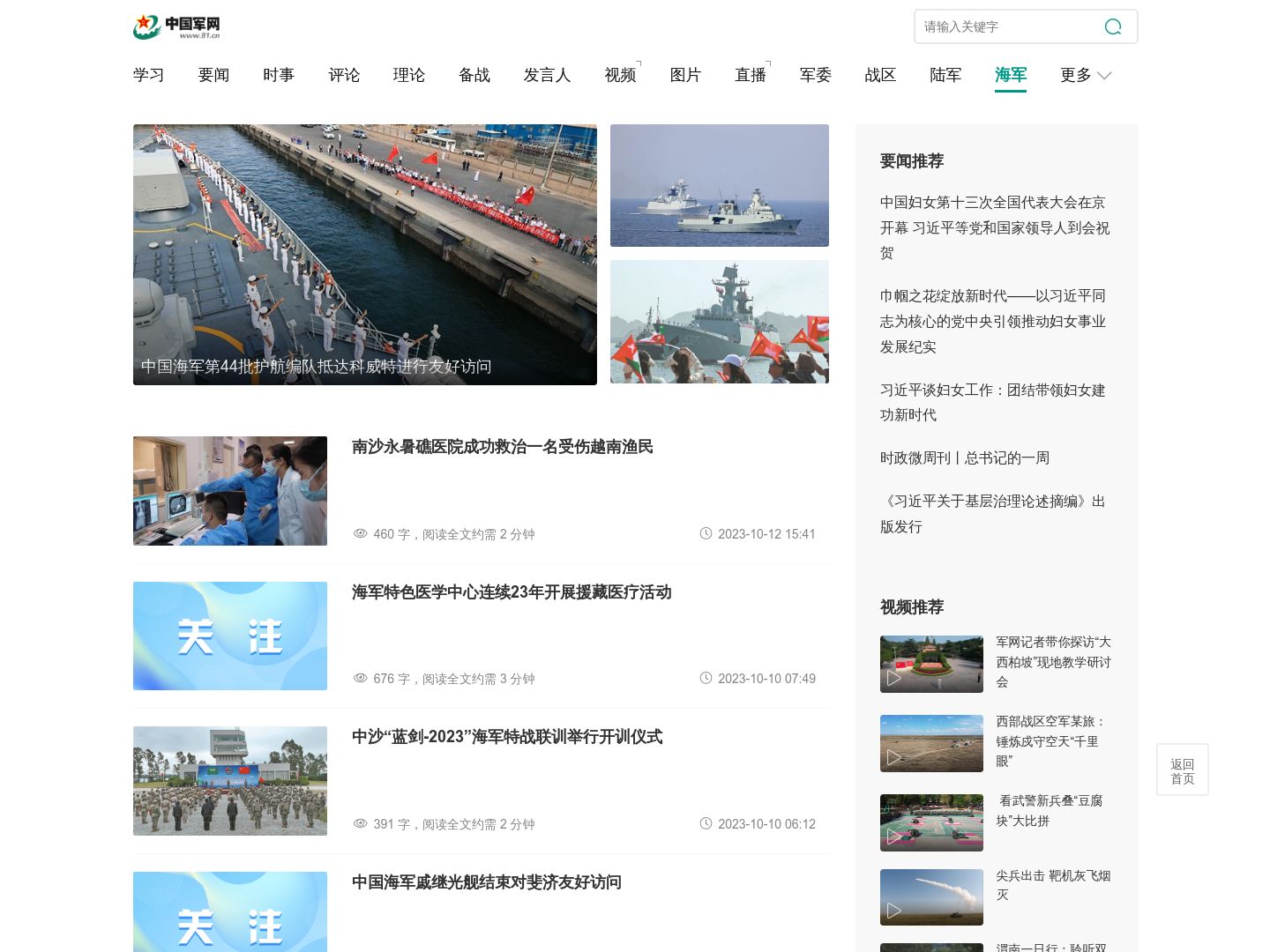Open the 要闻 navigation tab
The image size is (1270, 952).
(213, 75)
